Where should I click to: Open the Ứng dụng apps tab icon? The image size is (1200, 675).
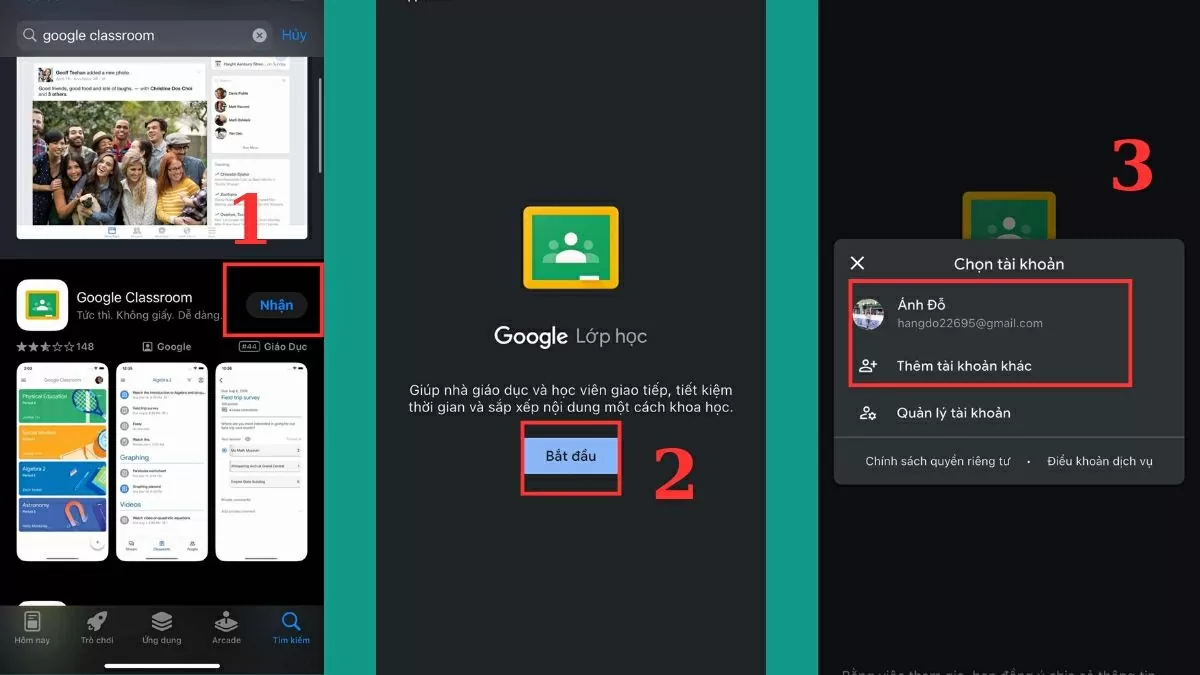[161, 620]
